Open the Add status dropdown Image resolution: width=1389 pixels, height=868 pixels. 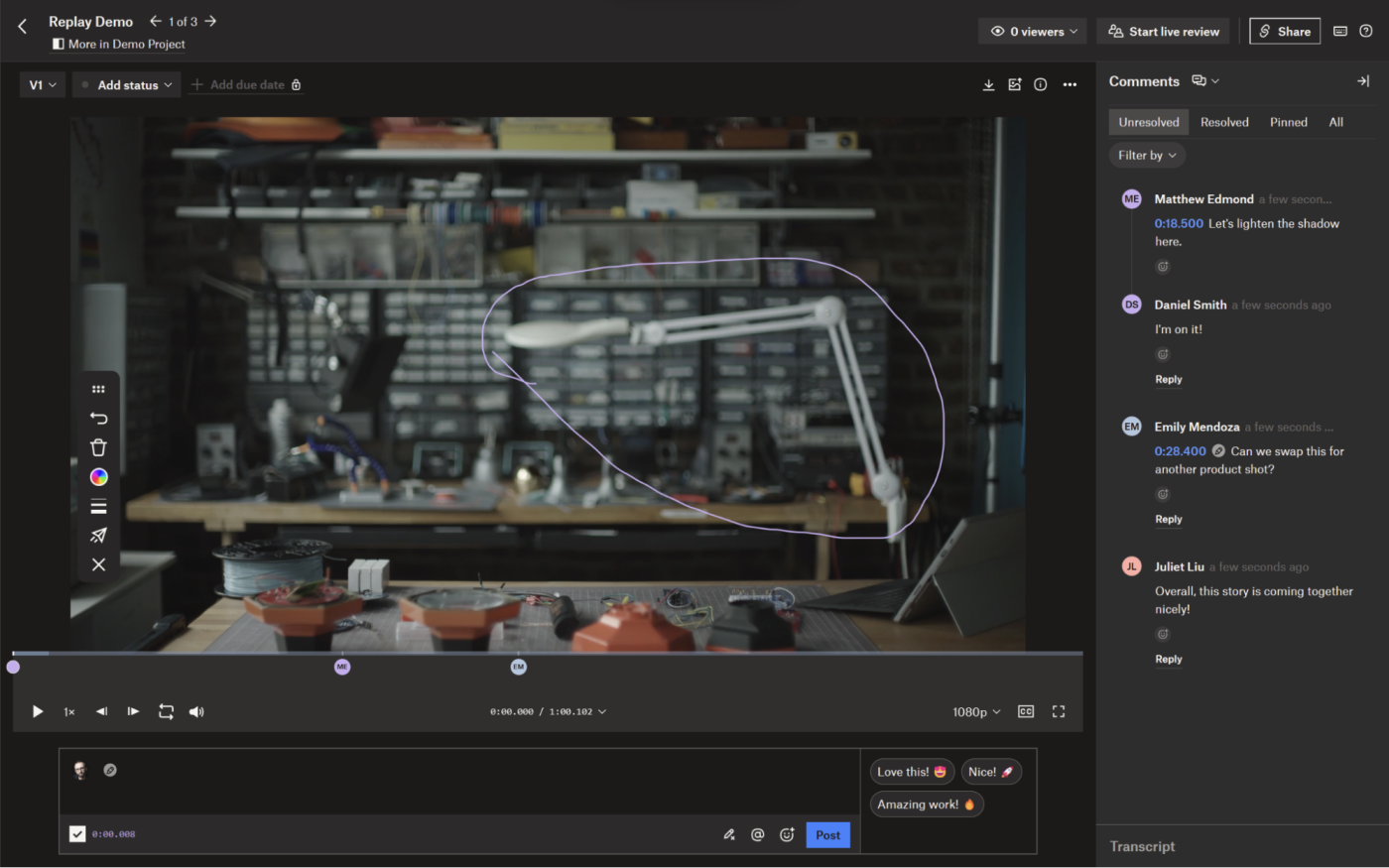point(127,85)
